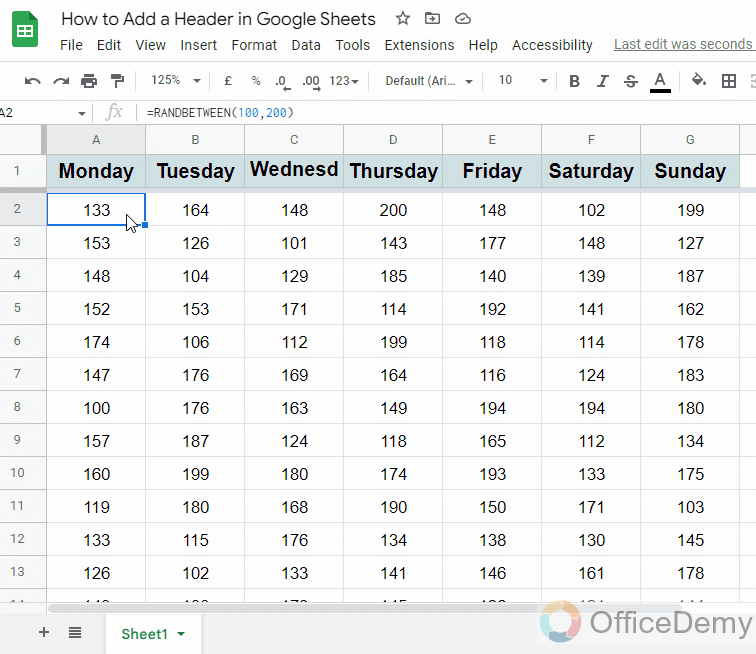
Task: Add a new sheet
Action: click(44, 632)
